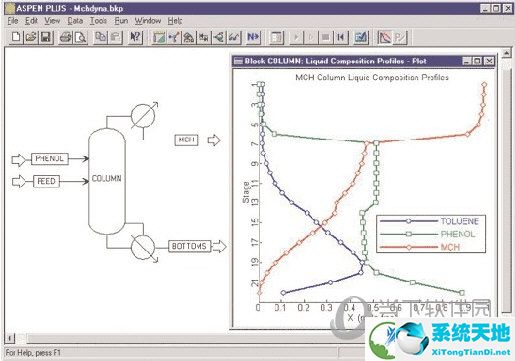The image size is (515, 361).
Task: Click the Print toolbar icon
Action: click(x=65, y=37)
